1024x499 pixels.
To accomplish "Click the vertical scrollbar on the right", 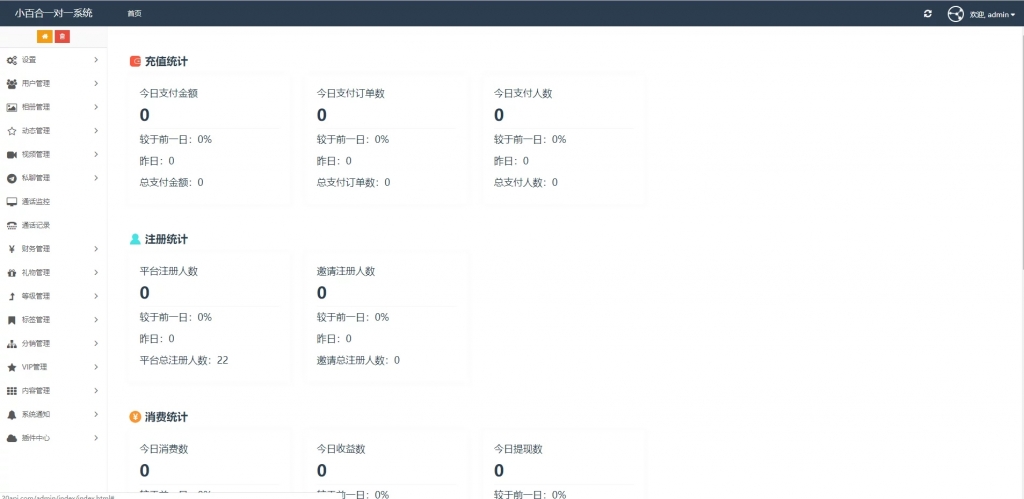I will 1020,150.
